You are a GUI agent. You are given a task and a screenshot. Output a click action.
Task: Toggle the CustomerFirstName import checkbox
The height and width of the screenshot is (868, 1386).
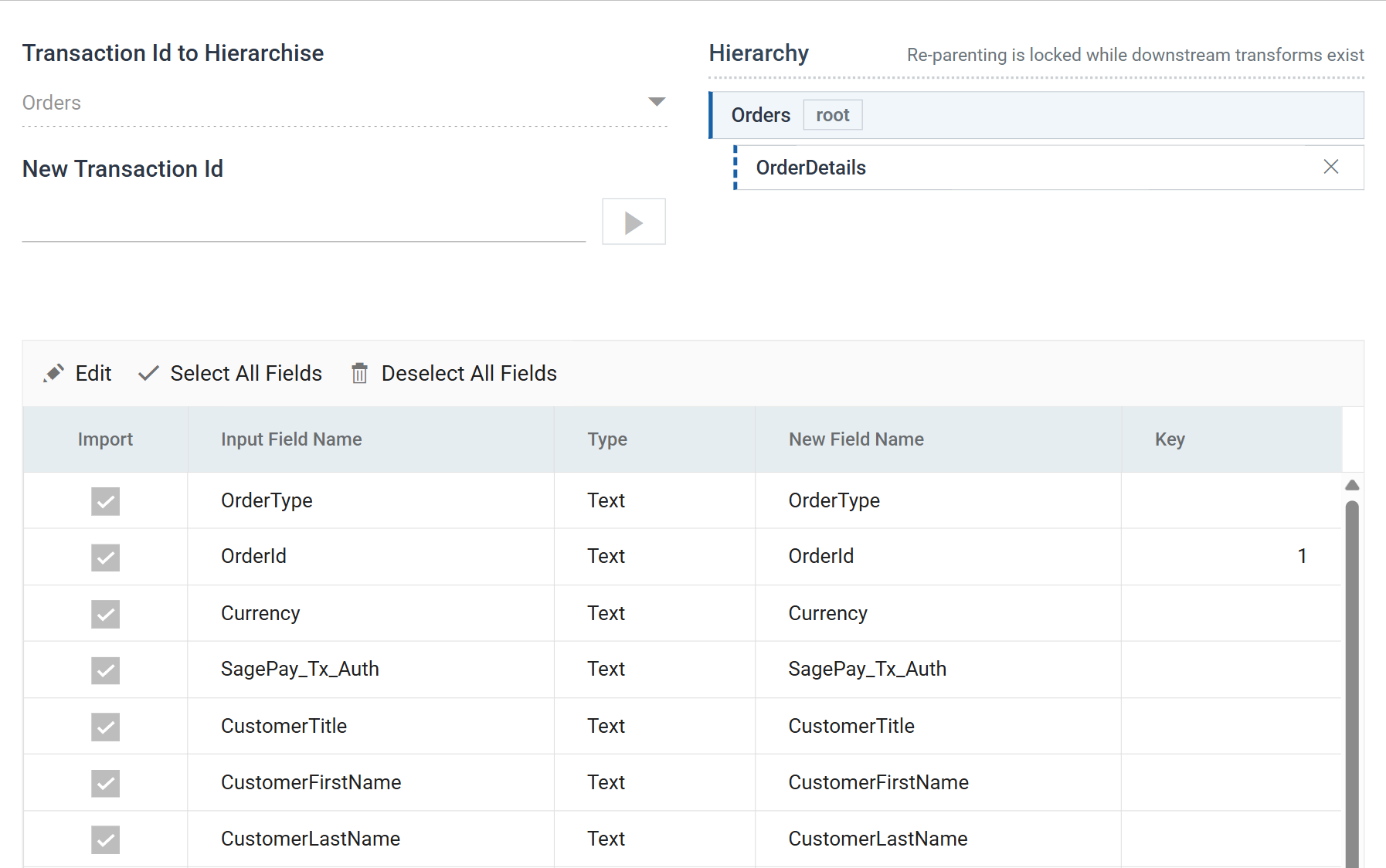click(x=105, y=783)
